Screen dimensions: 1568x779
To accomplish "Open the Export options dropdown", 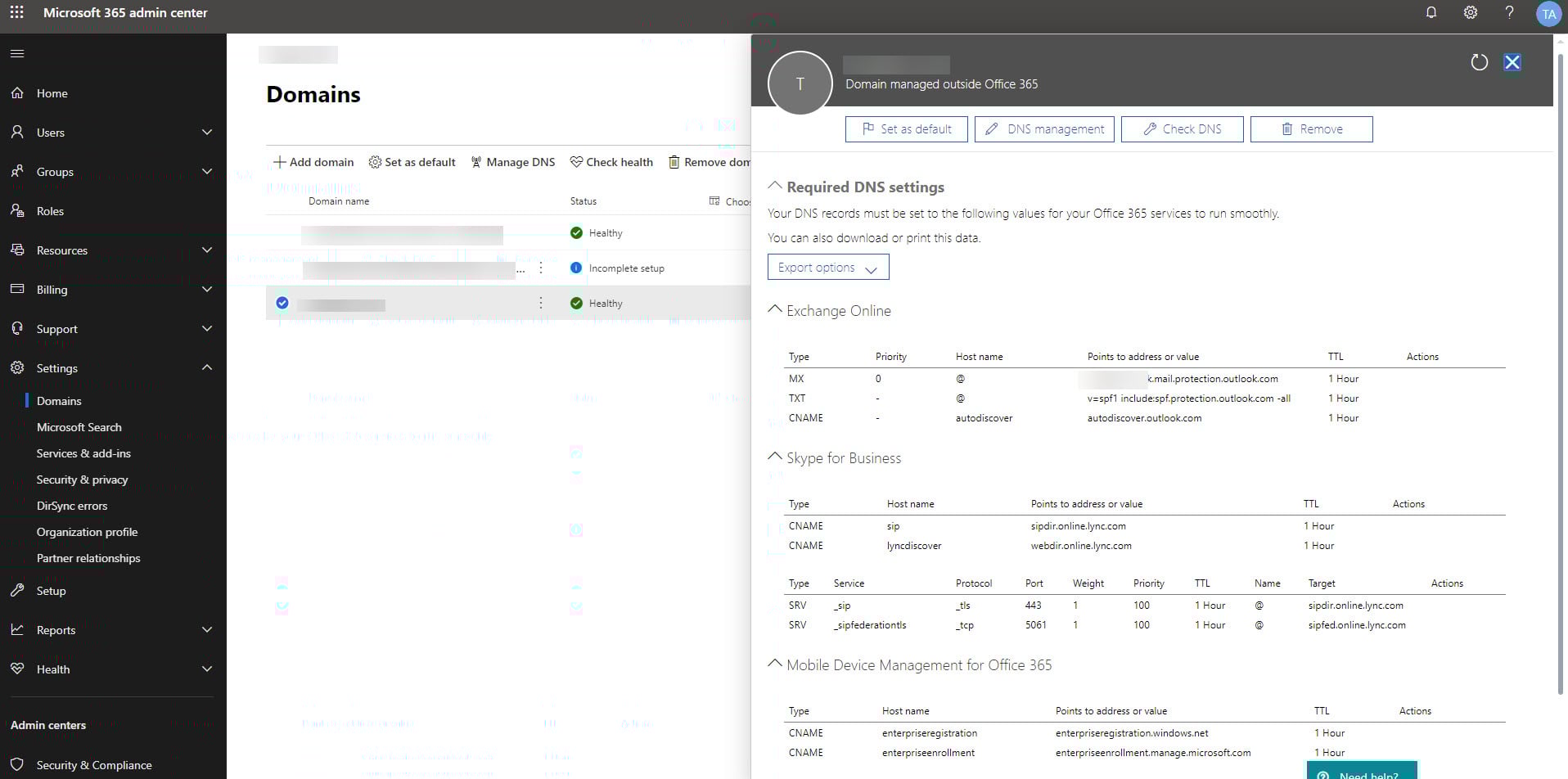I will click(x=827, y=267).
